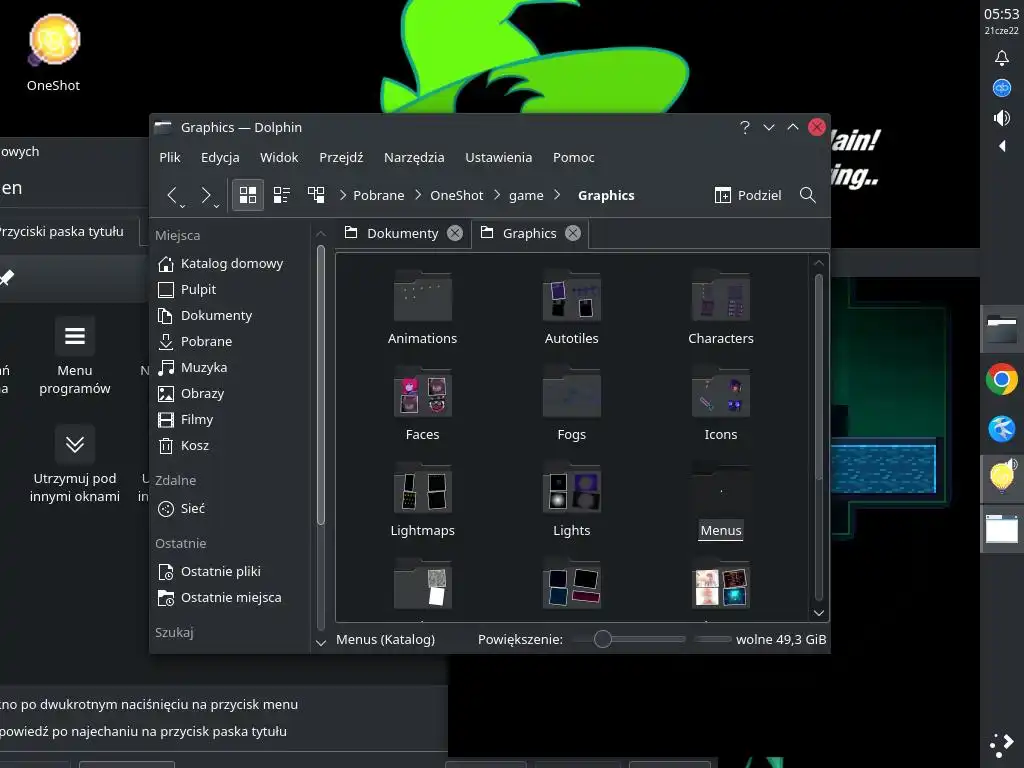Open Dokumenty in Places panel

(205, 315)
